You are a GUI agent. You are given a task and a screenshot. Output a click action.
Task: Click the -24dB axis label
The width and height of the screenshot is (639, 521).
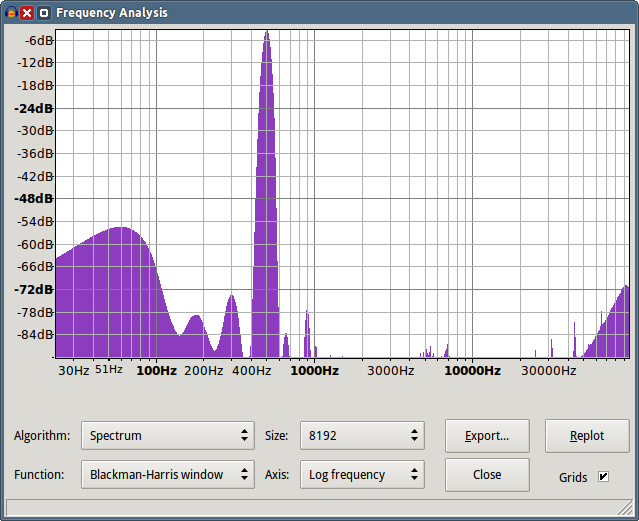click(x=33, y=108)
